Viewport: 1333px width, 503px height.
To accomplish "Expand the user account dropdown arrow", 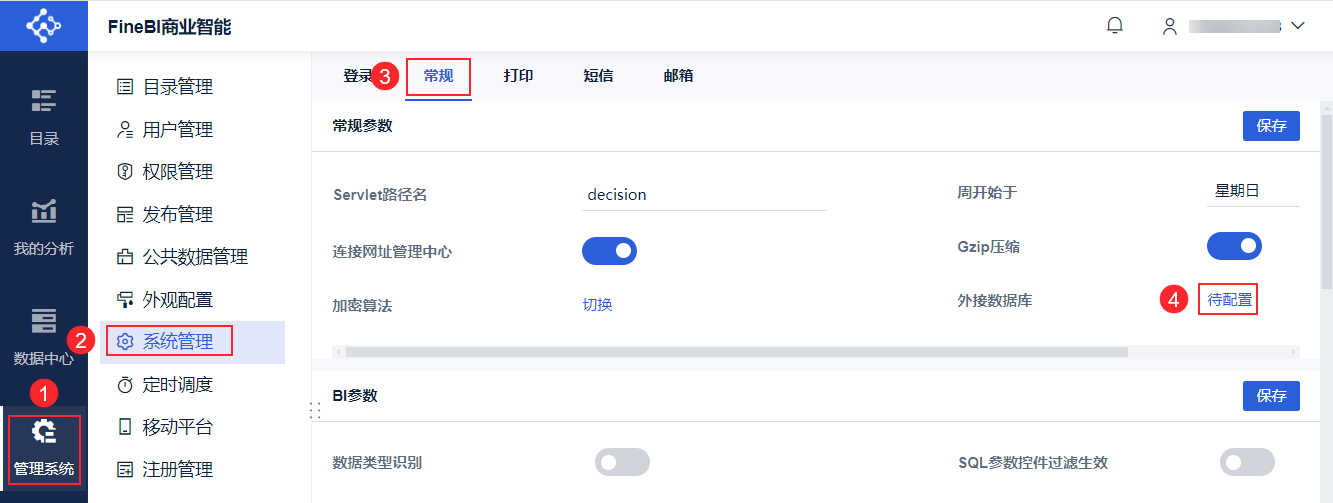I will pos(1298,26).
